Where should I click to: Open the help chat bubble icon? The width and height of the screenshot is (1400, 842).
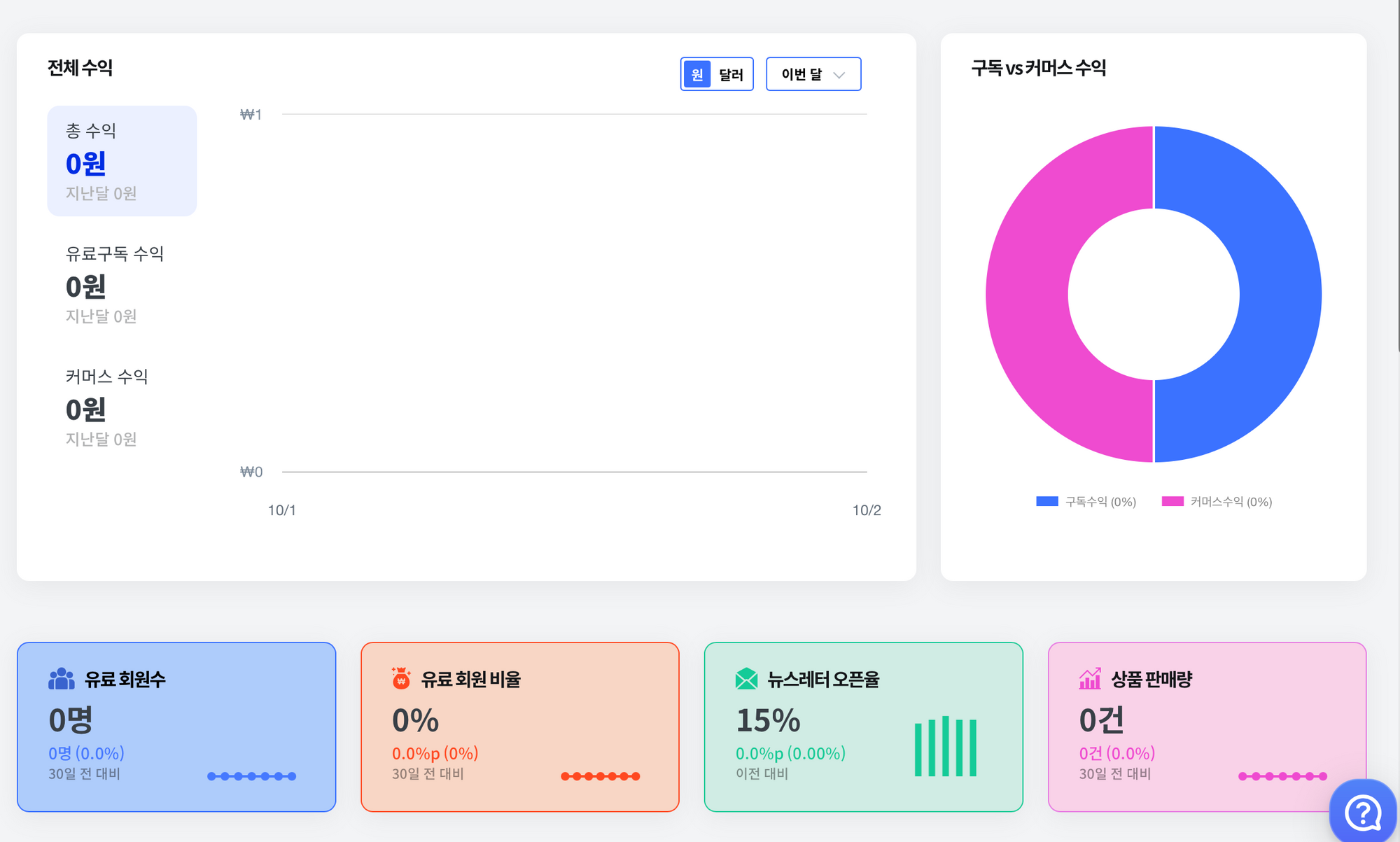[1362, 813]
